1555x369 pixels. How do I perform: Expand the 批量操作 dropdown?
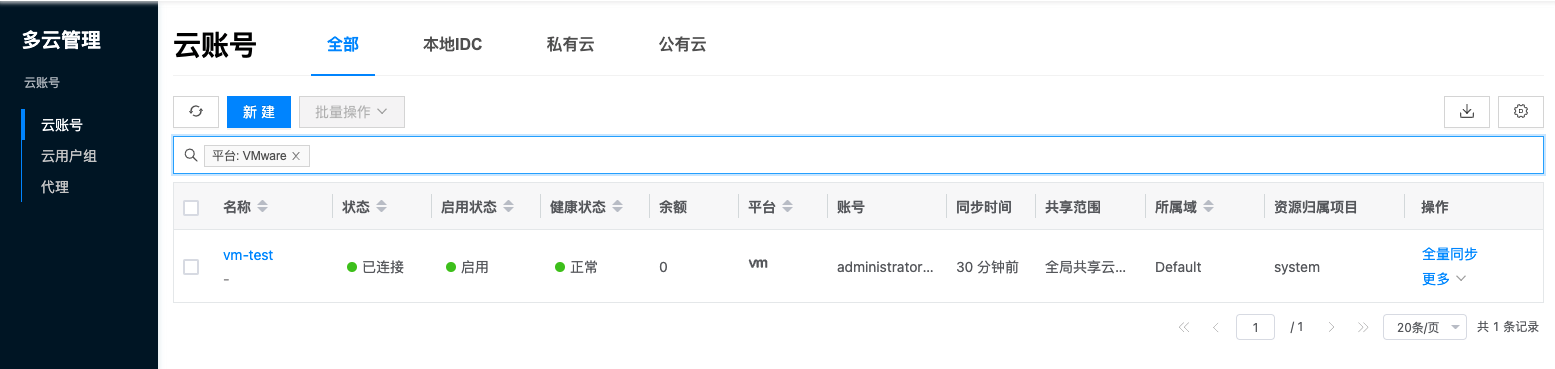coord(352,112)
